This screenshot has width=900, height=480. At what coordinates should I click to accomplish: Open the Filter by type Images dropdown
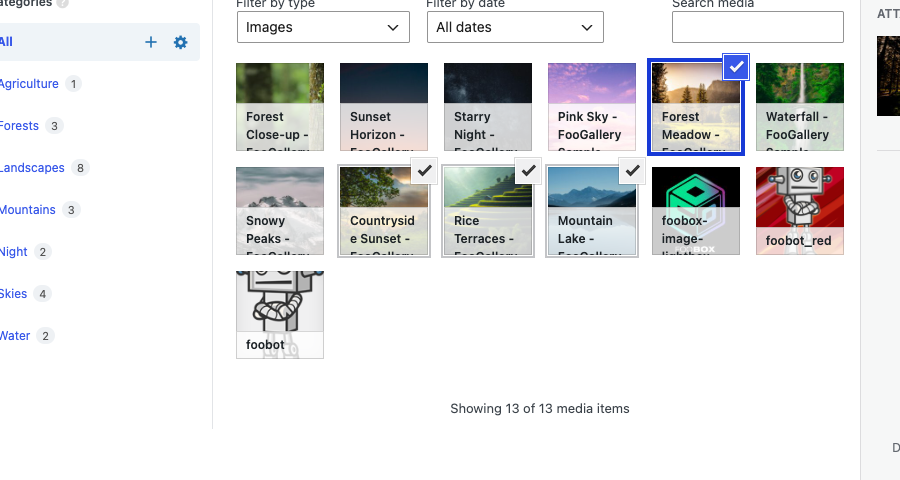point(323,27)
